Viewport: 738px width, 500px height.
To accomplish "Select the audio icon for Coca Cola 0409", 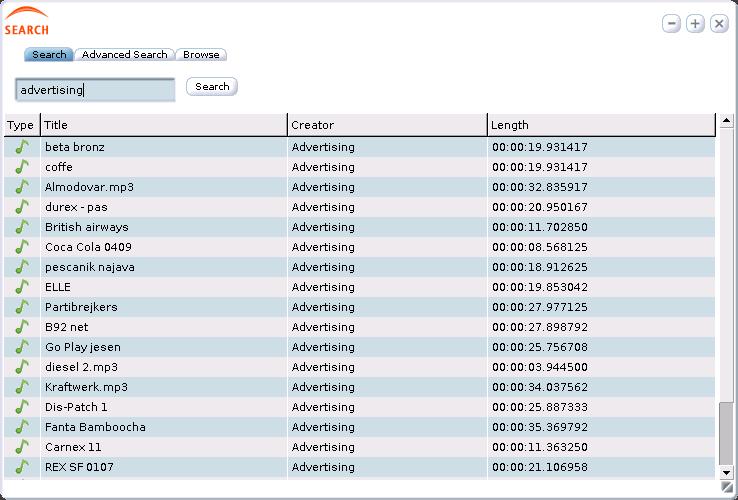I will pyautogui.click(x=22, y=247).
